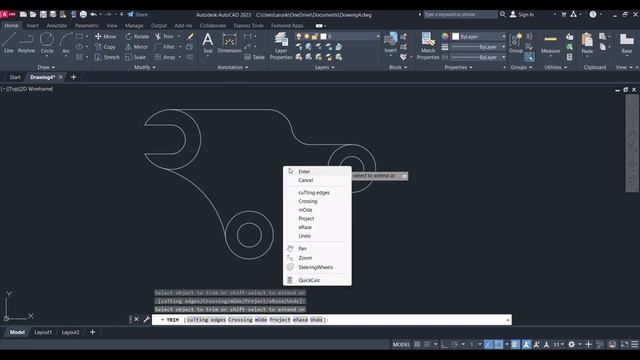Select the Line tool
Screen dimensions: 640x360
click(x=9, y=43)
